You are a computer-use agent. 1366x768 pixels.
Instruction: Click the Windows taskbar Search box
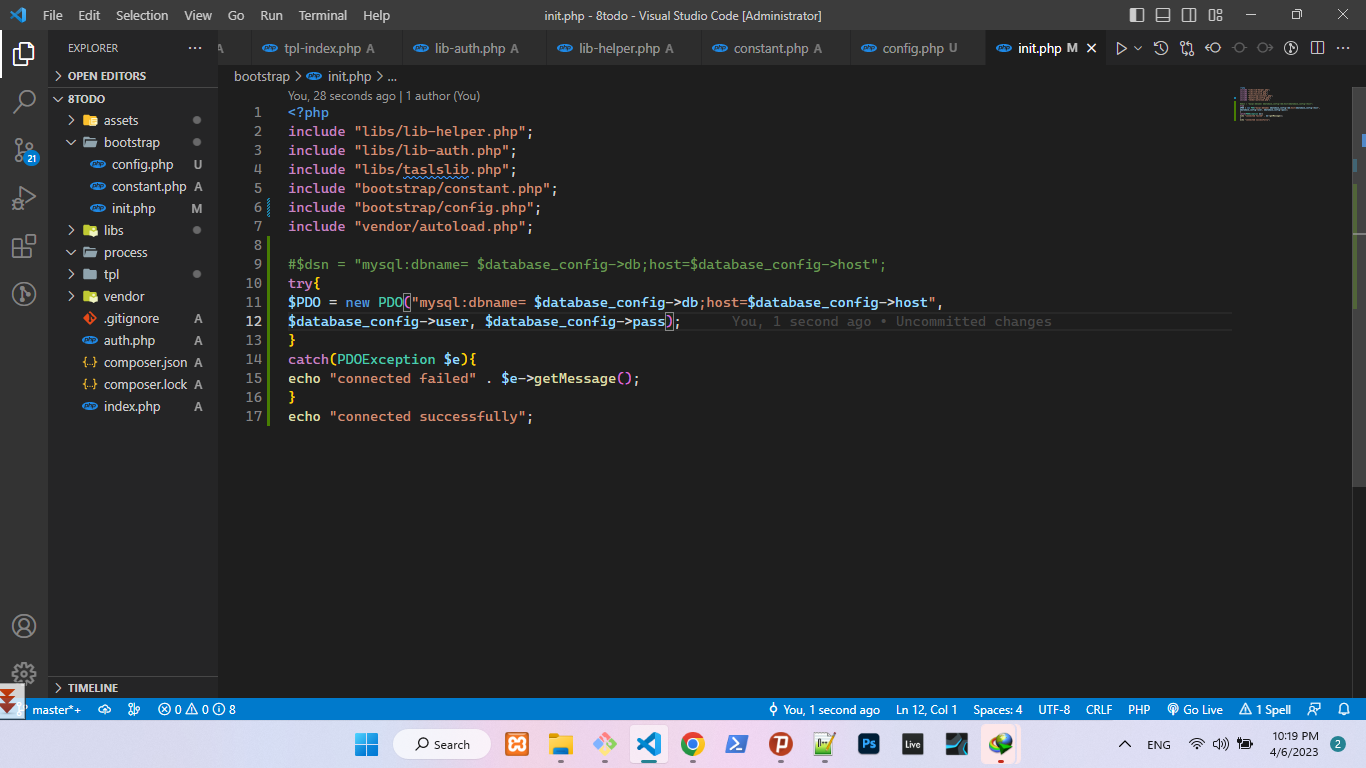(441, 744)
